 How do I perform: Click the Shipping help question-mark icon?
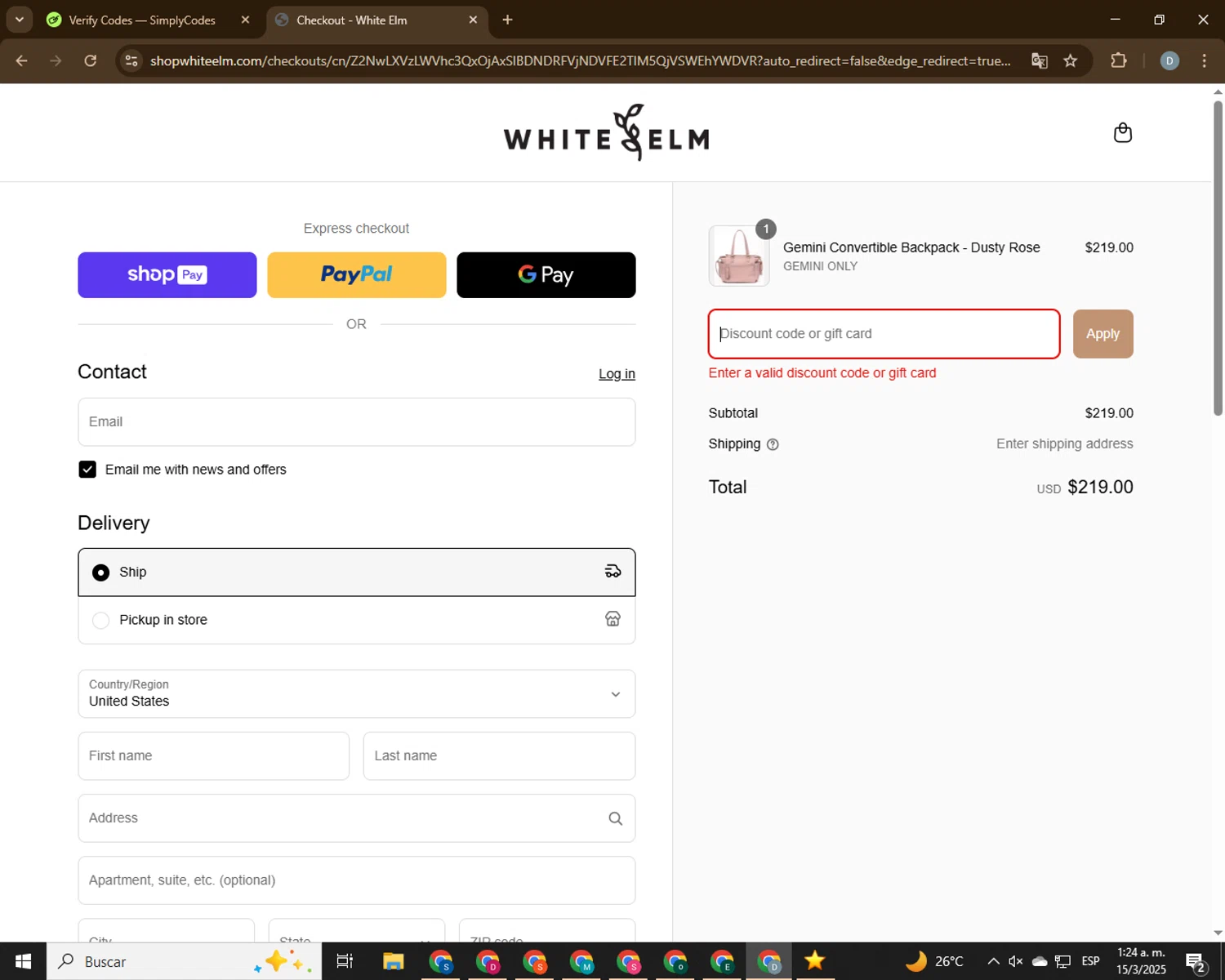point(773,444)
